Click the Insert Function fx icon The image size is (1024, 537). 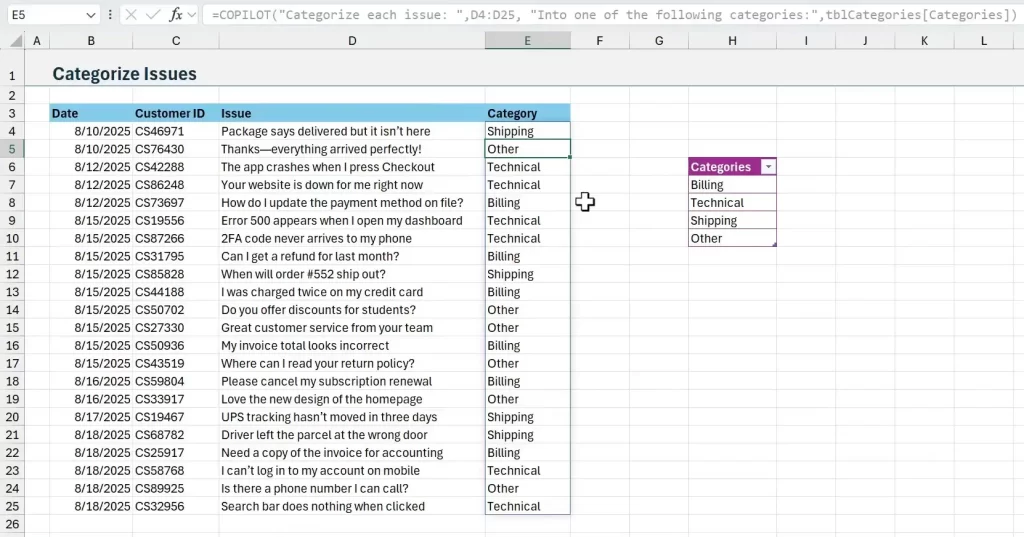(x=175, y=15)
